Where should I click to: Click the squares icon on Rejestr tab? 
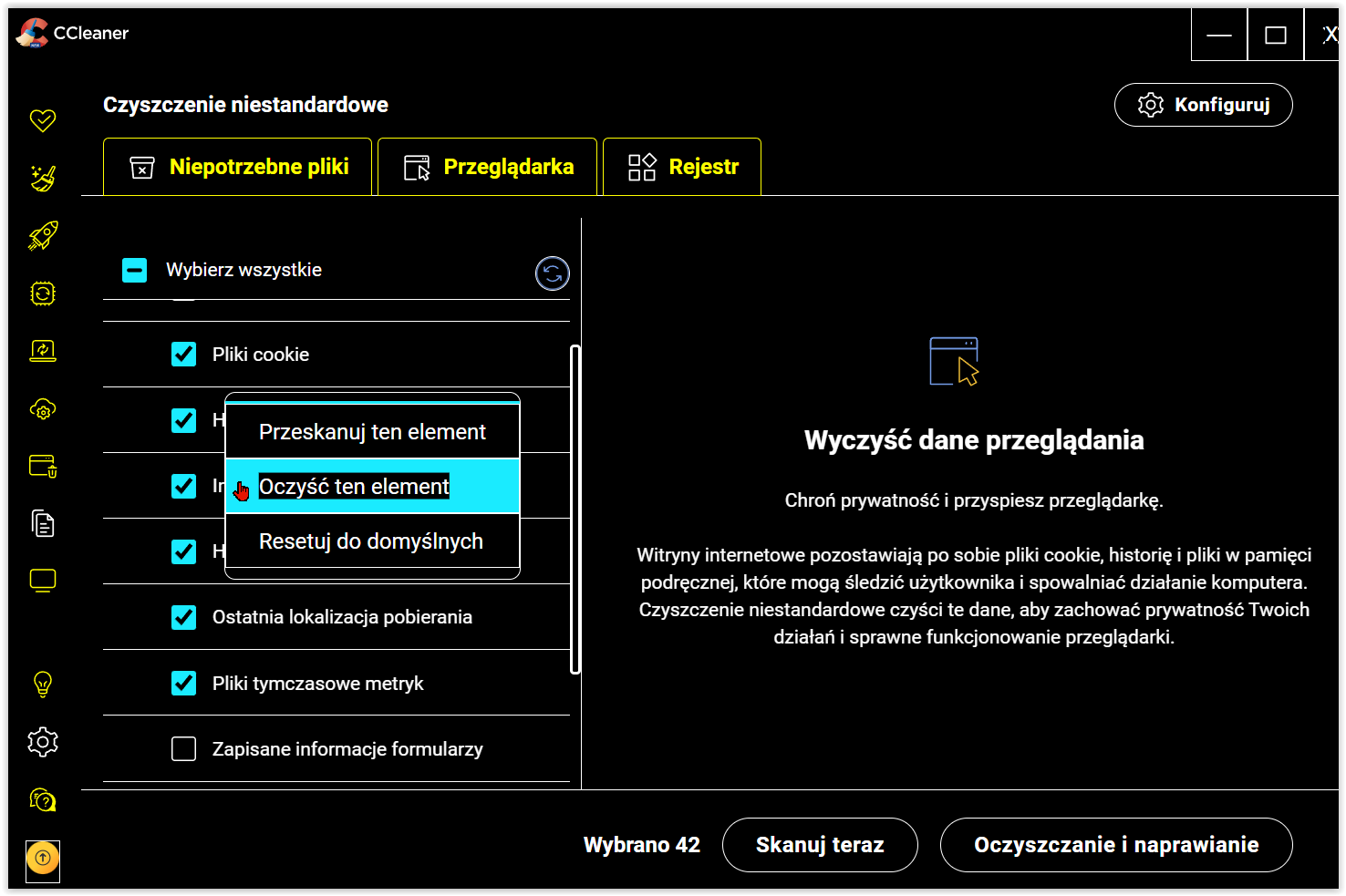click(x=642, y=167)
